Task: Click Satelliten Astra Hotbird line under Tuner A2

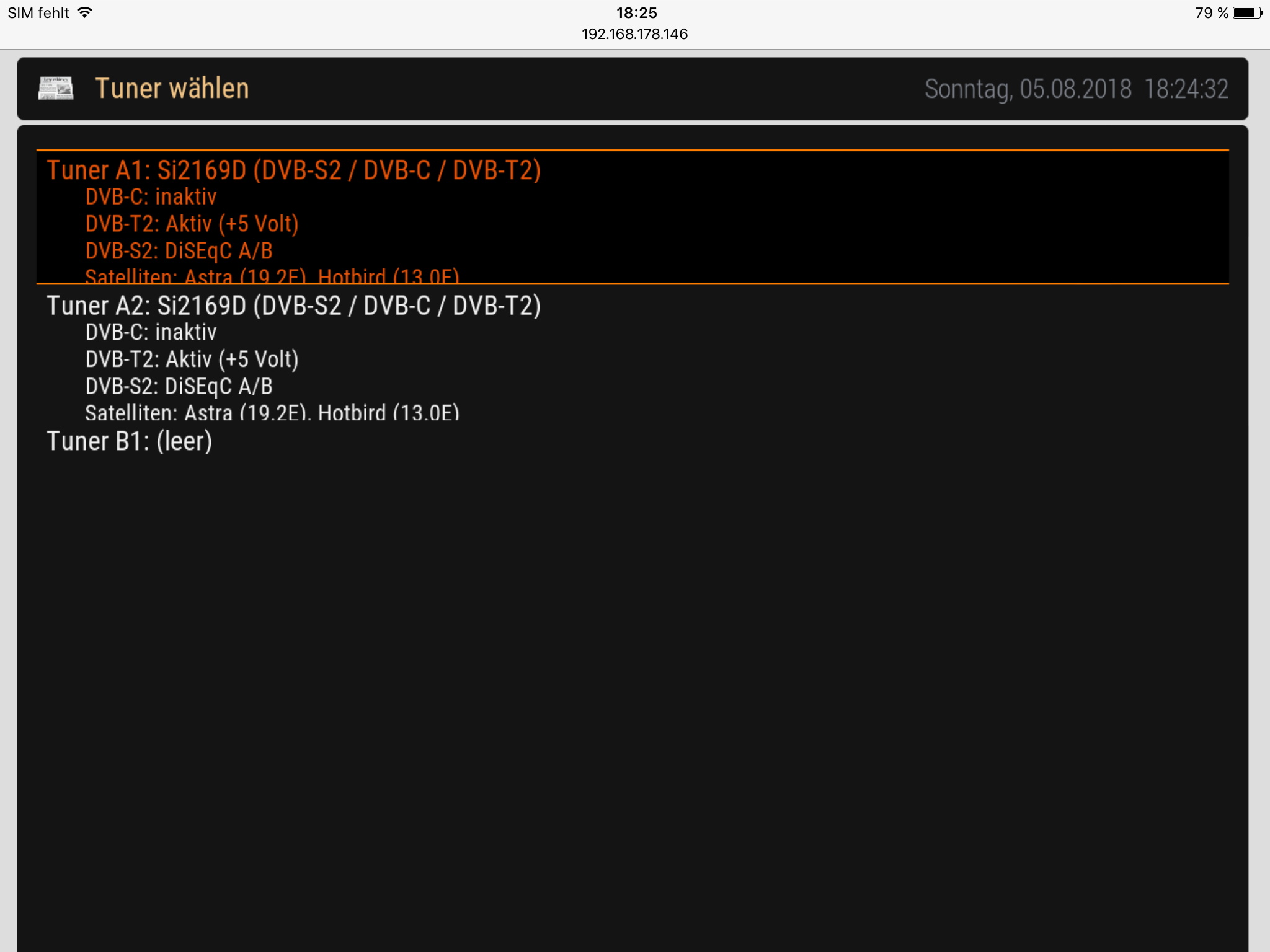Action: [272, 412]
